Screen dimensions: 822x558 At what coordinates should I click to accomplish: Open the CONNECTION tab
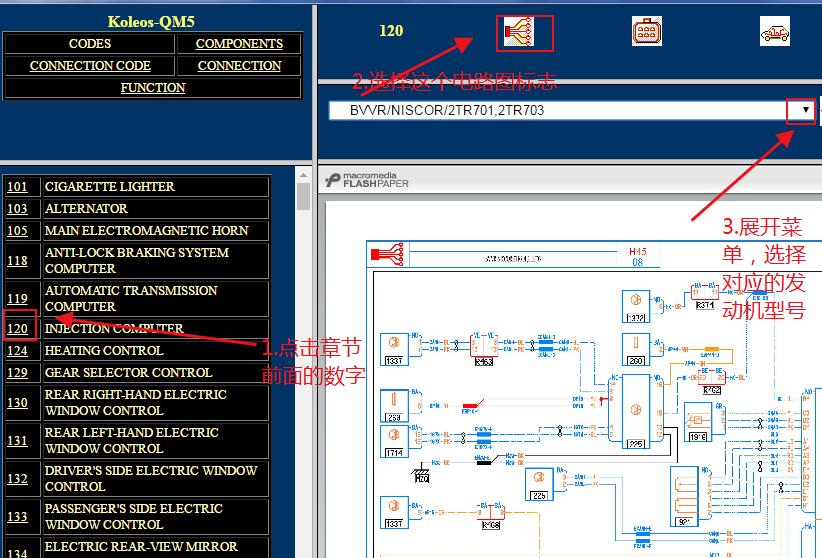pos(239,66)
